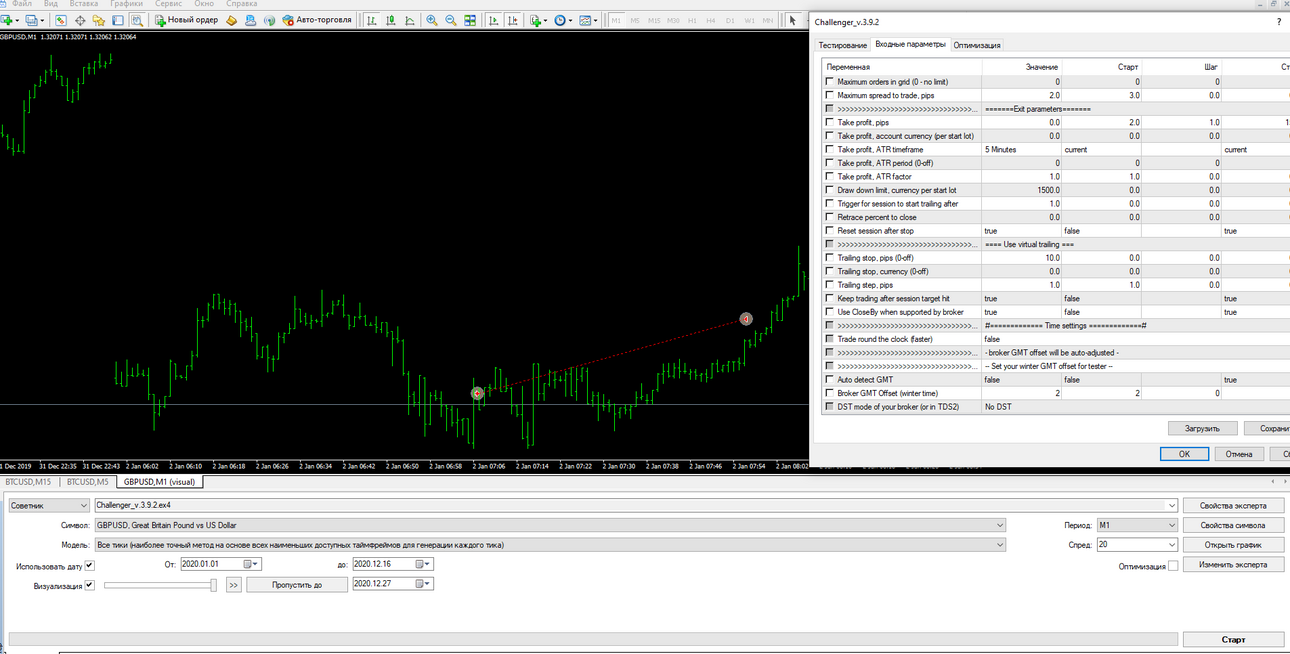Toggle the Market Watch window icon
Image resolution: width=1290 pixels, height=654 pixels.
click(61, 20)
